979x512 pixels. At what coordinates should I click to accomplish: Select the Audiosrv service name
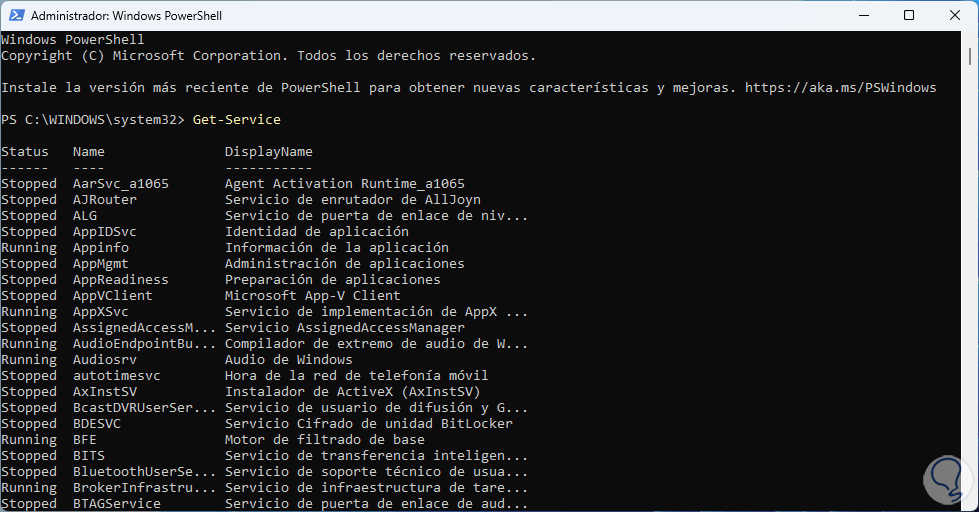tap(105, 360)
